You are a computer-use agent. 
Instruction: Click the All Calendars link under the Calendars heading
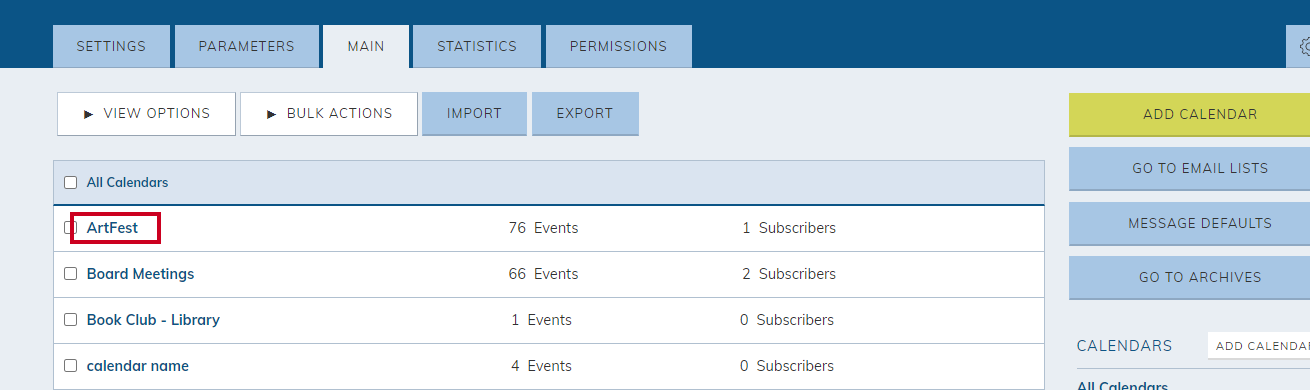(1122, 385)
